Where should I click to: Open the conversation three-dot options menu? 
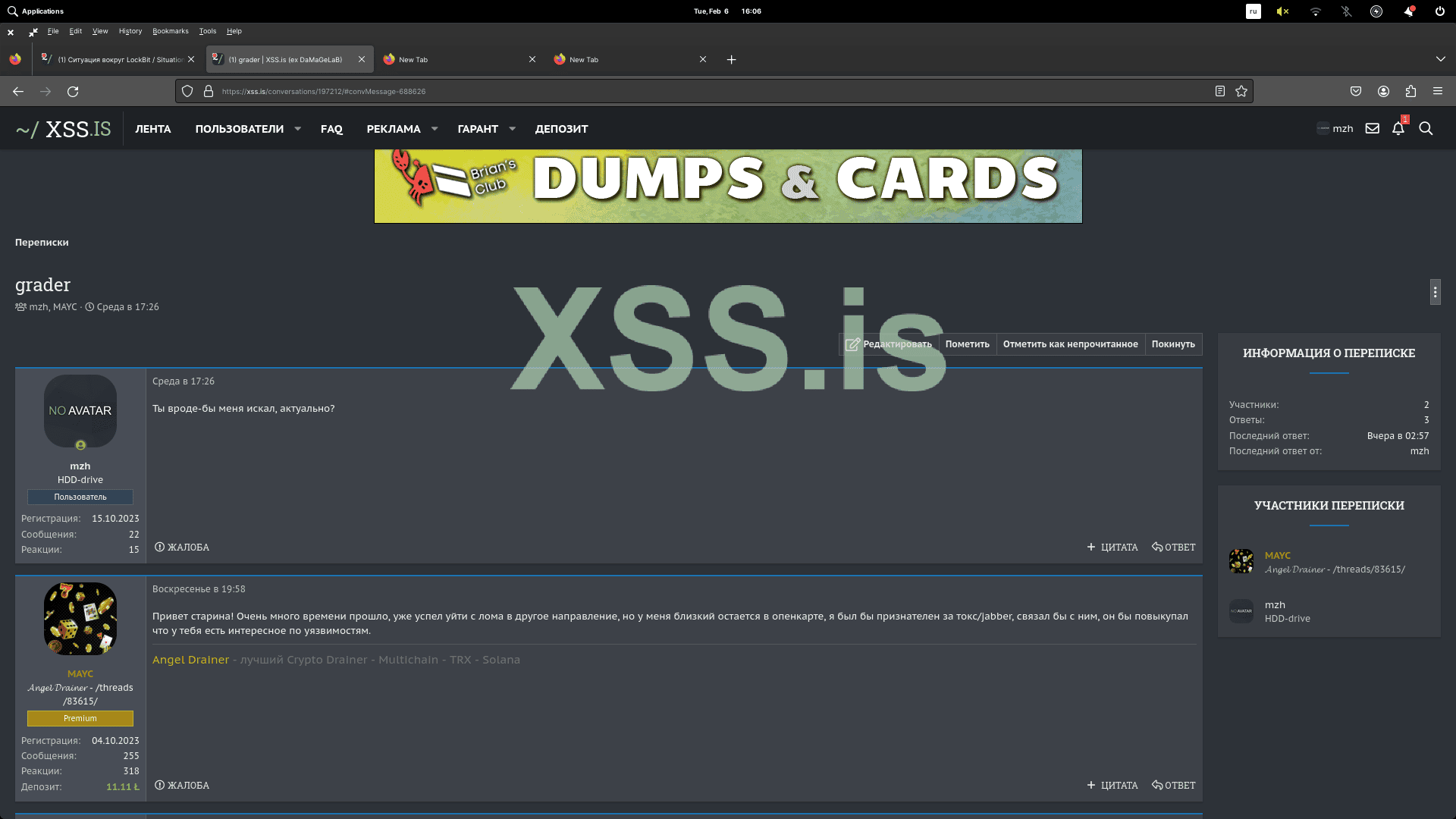1435,291
